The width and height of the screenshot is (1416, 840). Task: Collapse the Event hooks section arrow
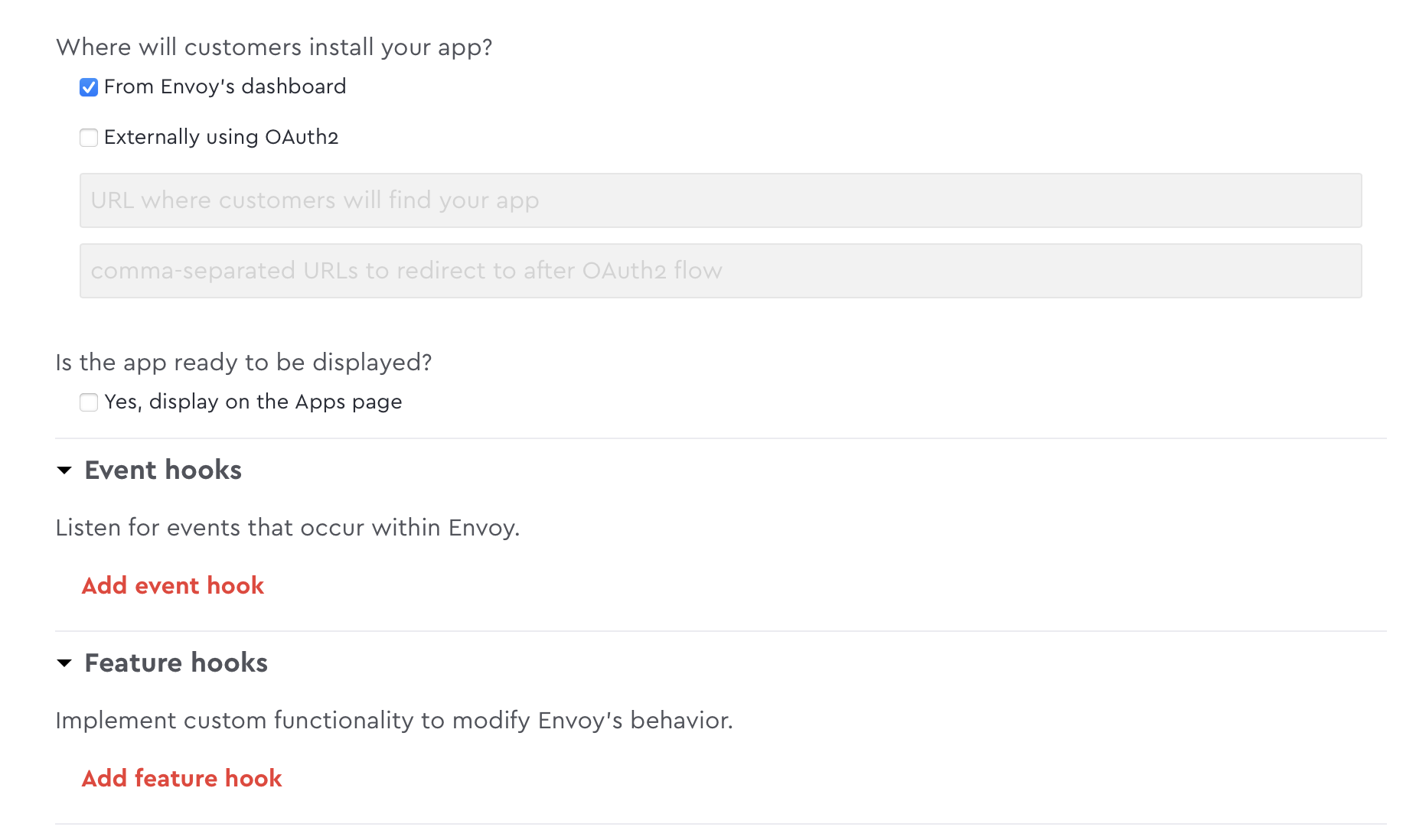[64, 470]
